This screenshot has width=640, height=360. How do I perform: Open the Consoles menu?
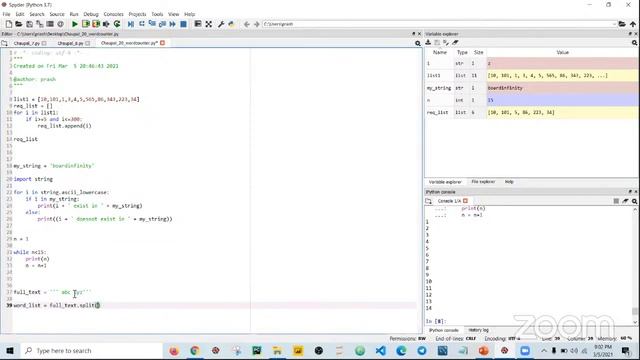click(113, 14)
